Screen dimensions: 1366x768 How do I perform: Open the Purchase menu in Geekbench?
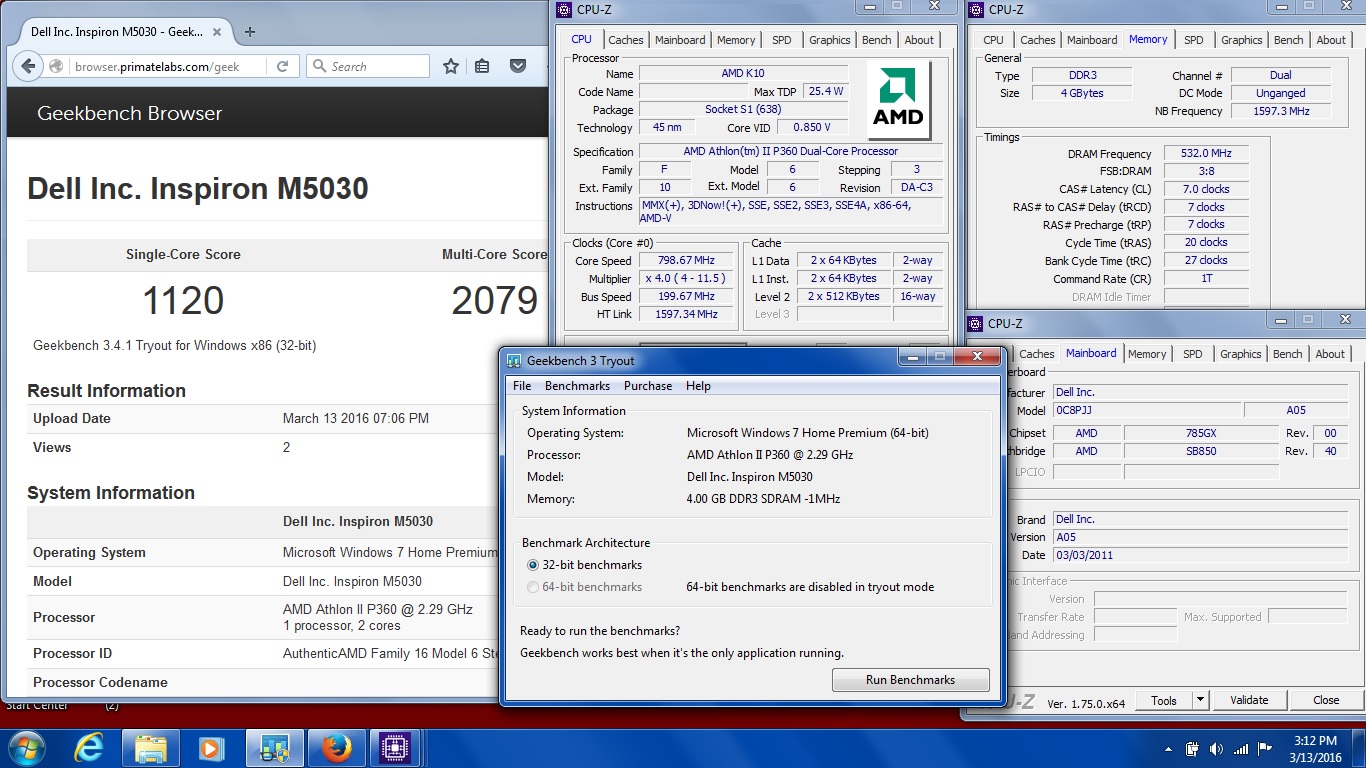tap(648, 386)
